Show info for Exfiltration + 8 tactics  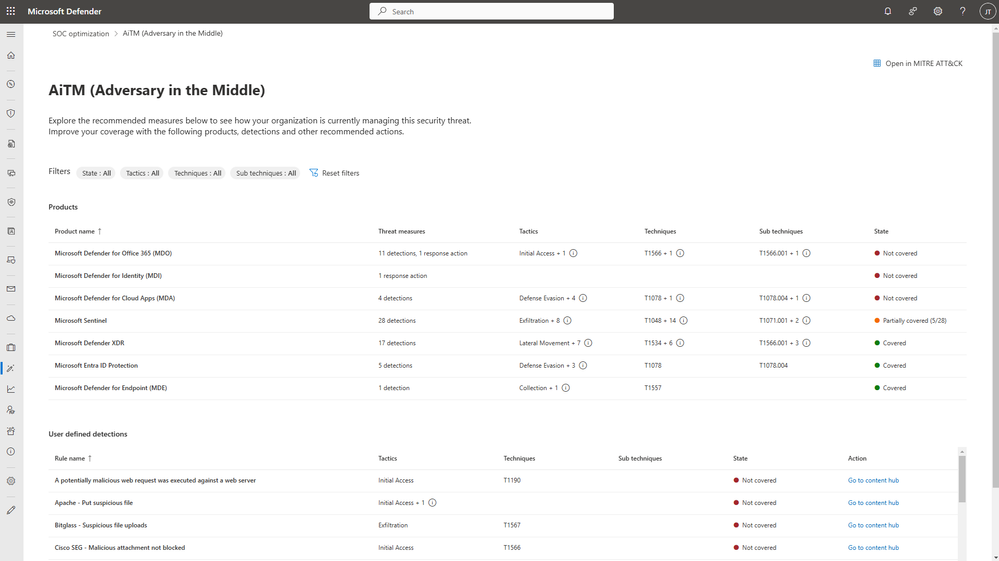click(x=567, y=321)
